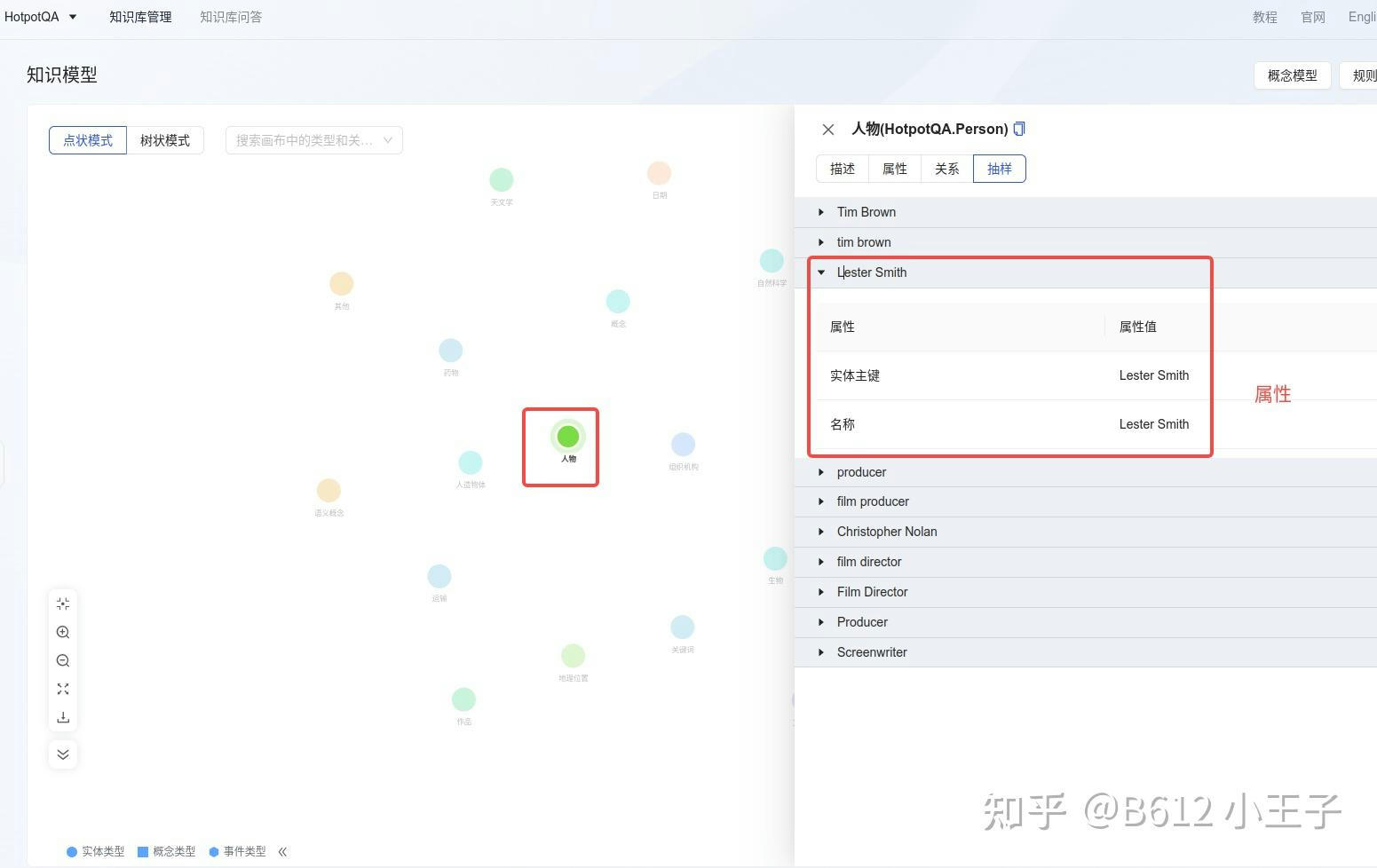The width and height of the screenshot is (1377, 868).
Task: Switch to 点状模式 view
Action: point(88,140)
